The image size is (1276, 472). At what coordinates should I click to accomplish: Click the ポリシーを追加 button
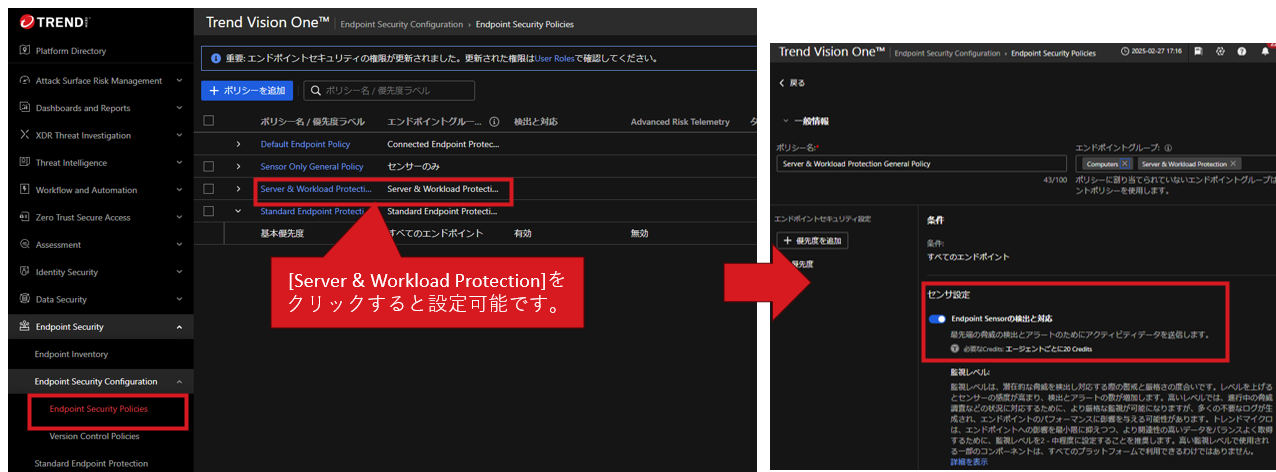(248, 90)
